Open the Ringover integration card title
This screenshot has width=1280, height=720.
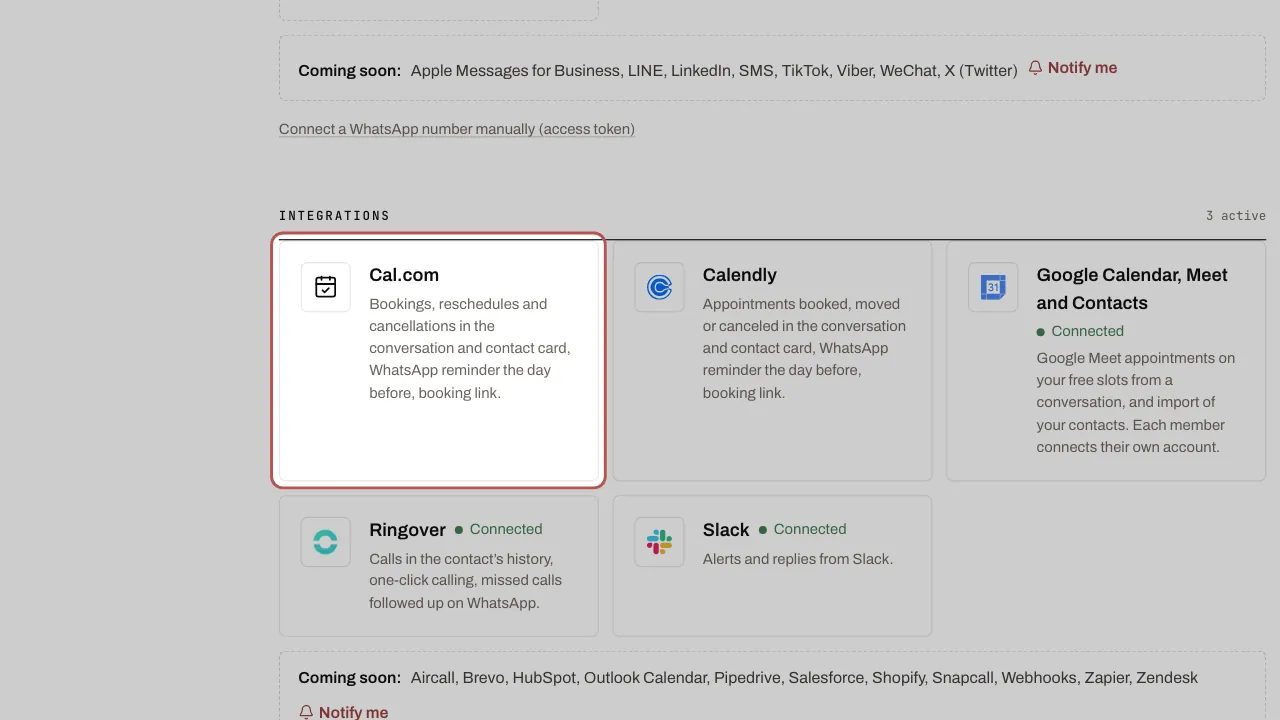pos(407,530)
